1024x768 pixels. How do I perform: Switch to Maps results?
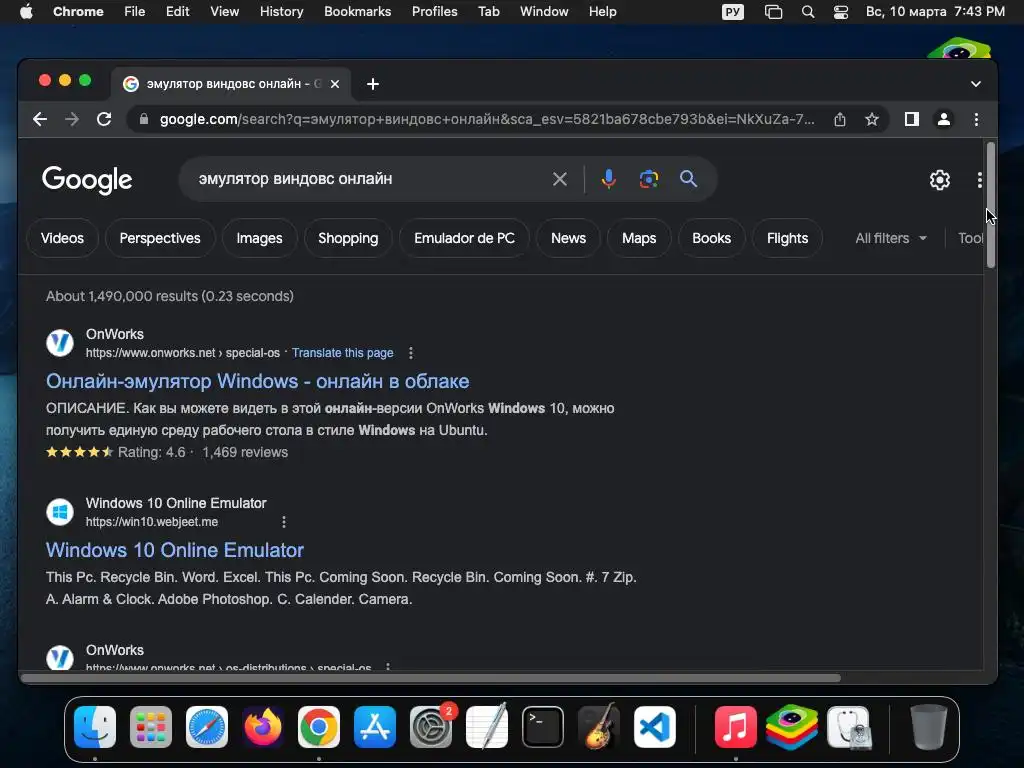pyautogui.click(x=639, y=238)
